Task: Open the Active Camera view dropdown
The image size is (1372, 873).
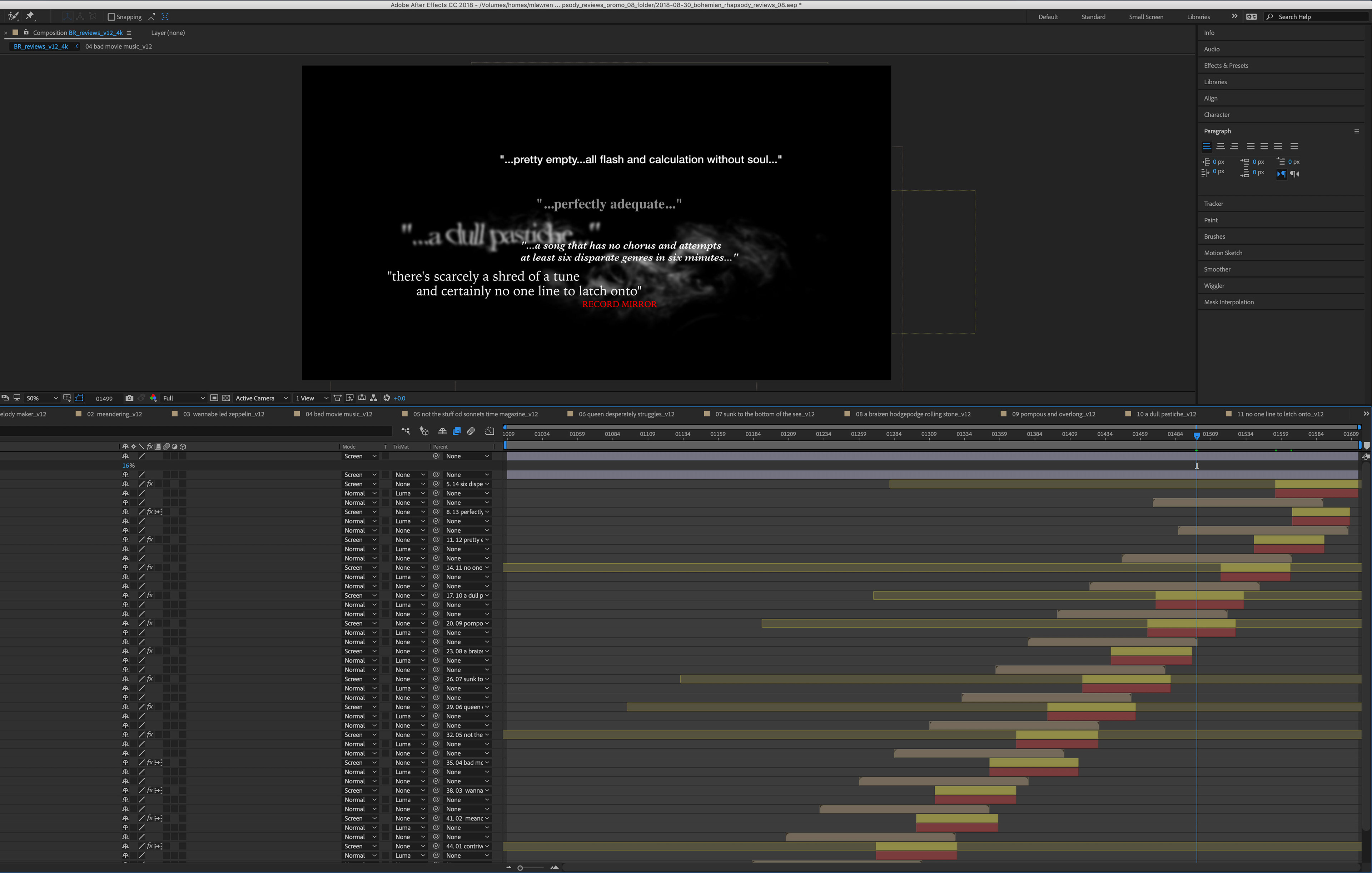Action: click(x=262, y=398)
